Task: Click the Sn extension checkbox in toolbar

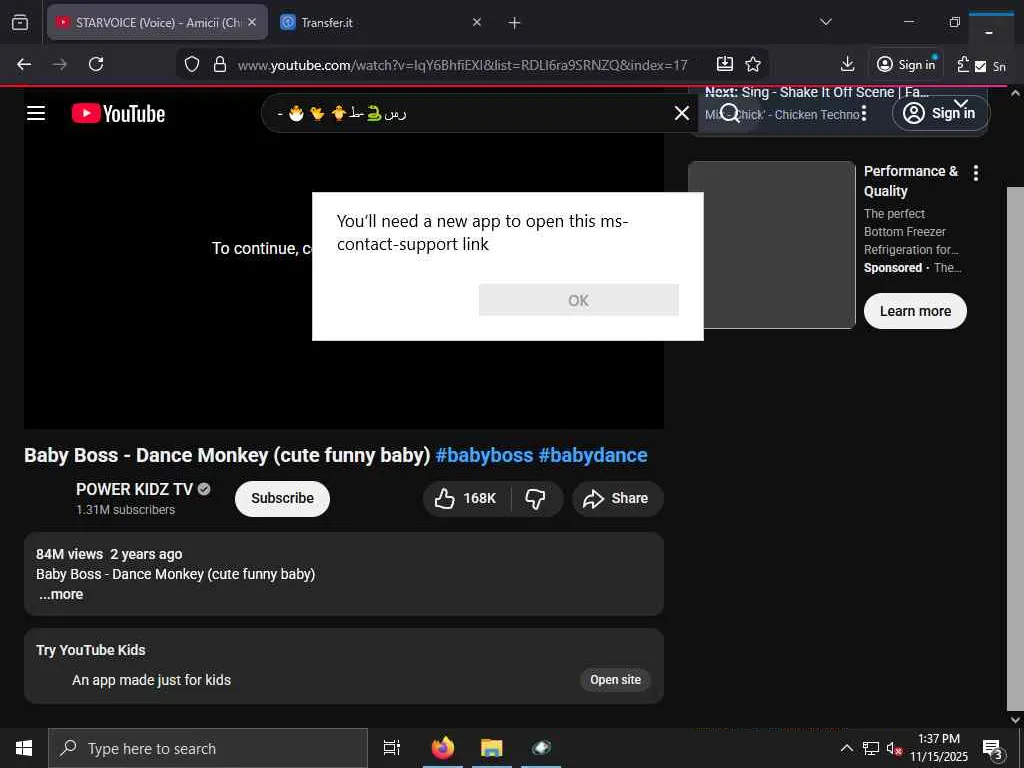Action: [980, 66]
